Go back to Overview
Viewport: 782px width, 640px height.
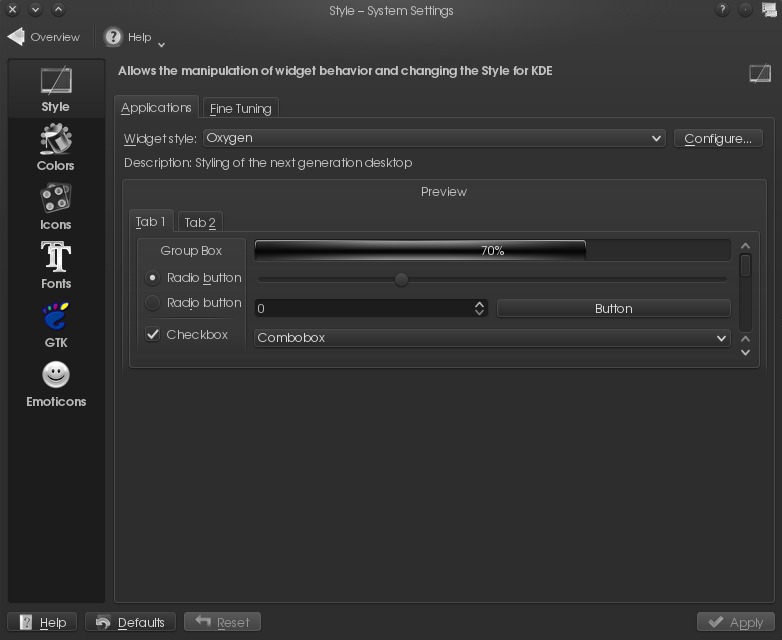pyautogui.click(x=43, y=37)
